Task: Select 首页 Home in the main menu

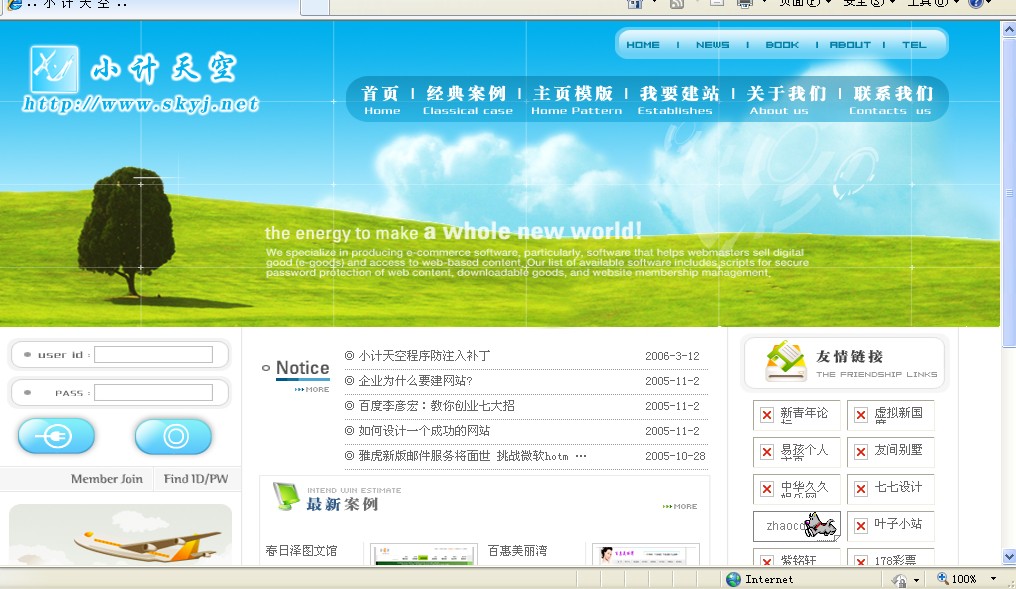Action: (381, 100)
